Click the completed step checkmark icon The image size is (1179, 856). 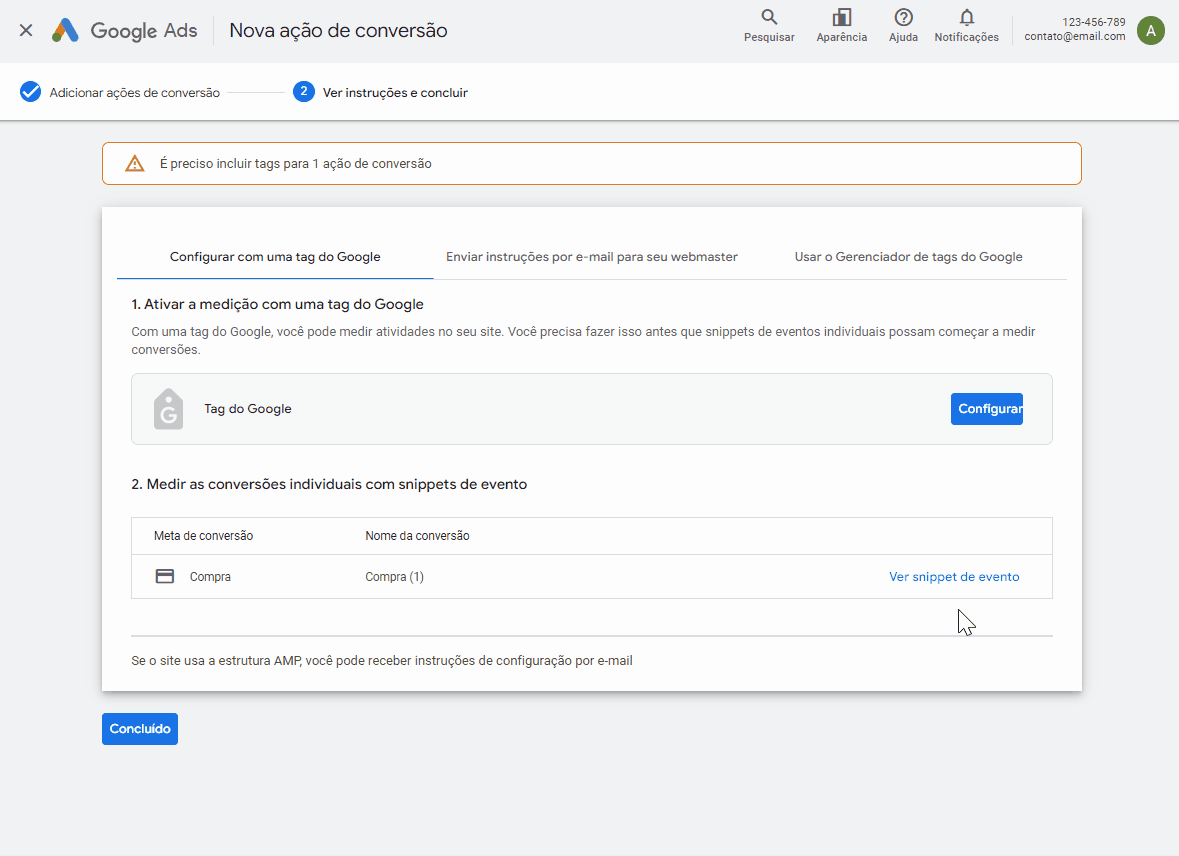(x=30, y=92)
